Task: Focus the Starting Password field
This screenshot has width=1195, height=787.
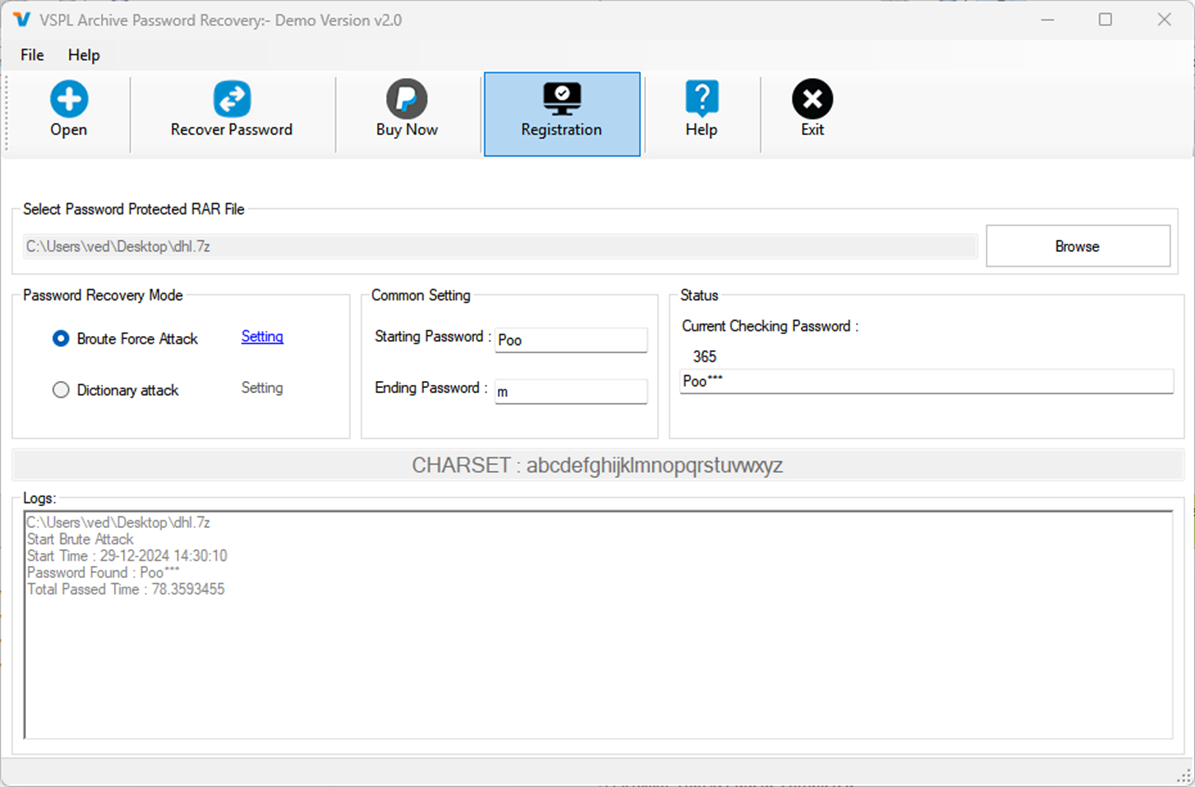Action: 571,340
